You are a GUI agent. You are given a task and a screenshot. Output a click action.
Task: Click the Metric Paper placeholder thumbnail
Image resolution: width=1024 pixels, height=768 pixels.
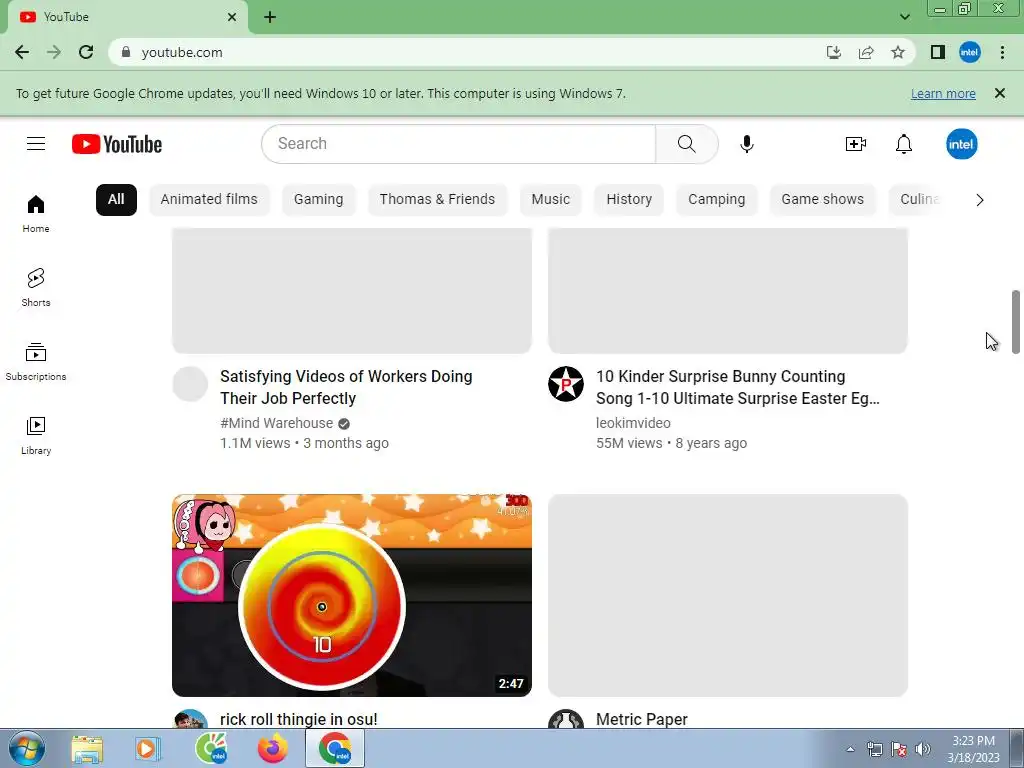(728, 595)
